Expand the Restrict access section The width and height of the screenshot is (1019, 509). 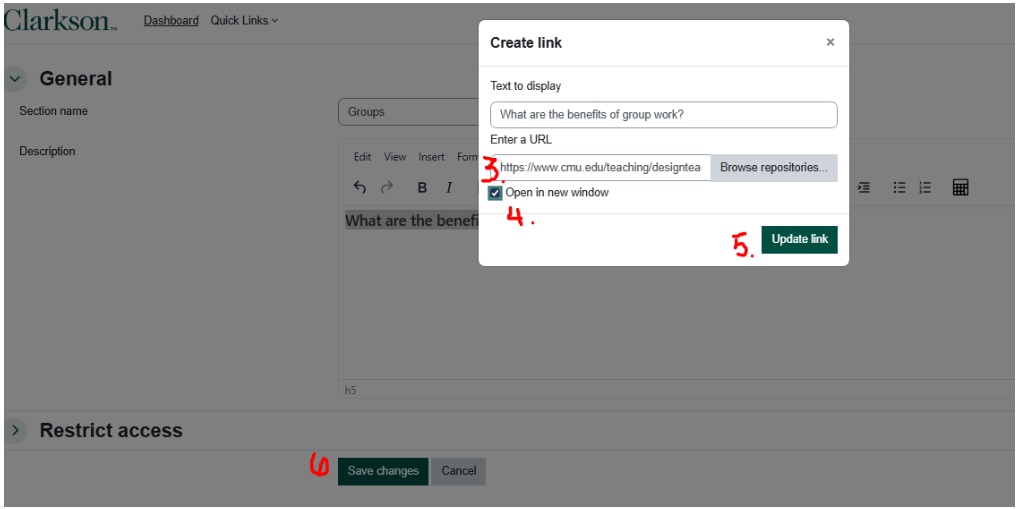[15, 430]
